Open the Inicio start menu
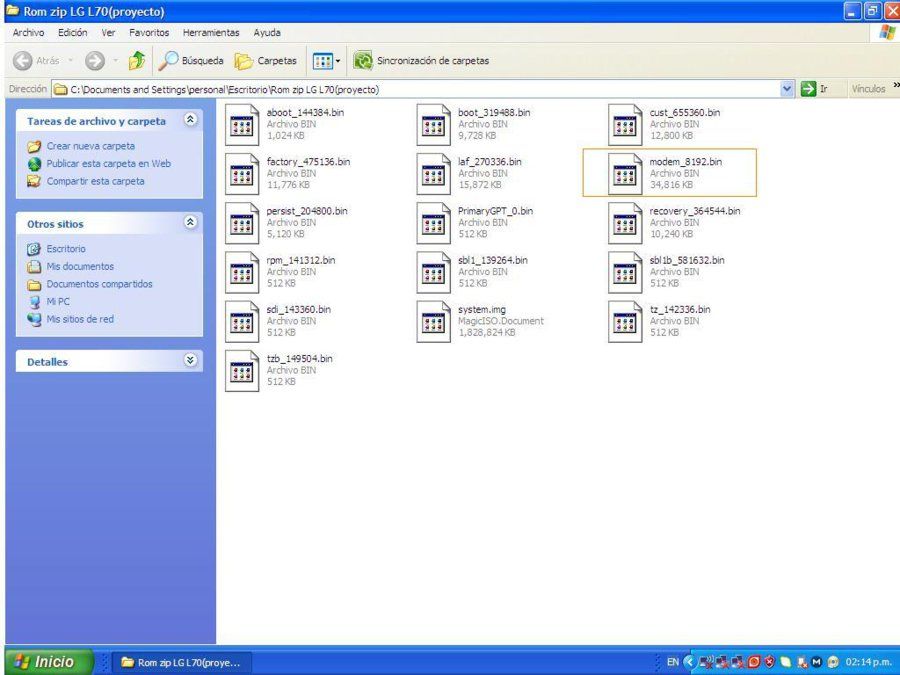Screen dimensions: 900x675 coord(49,662)
